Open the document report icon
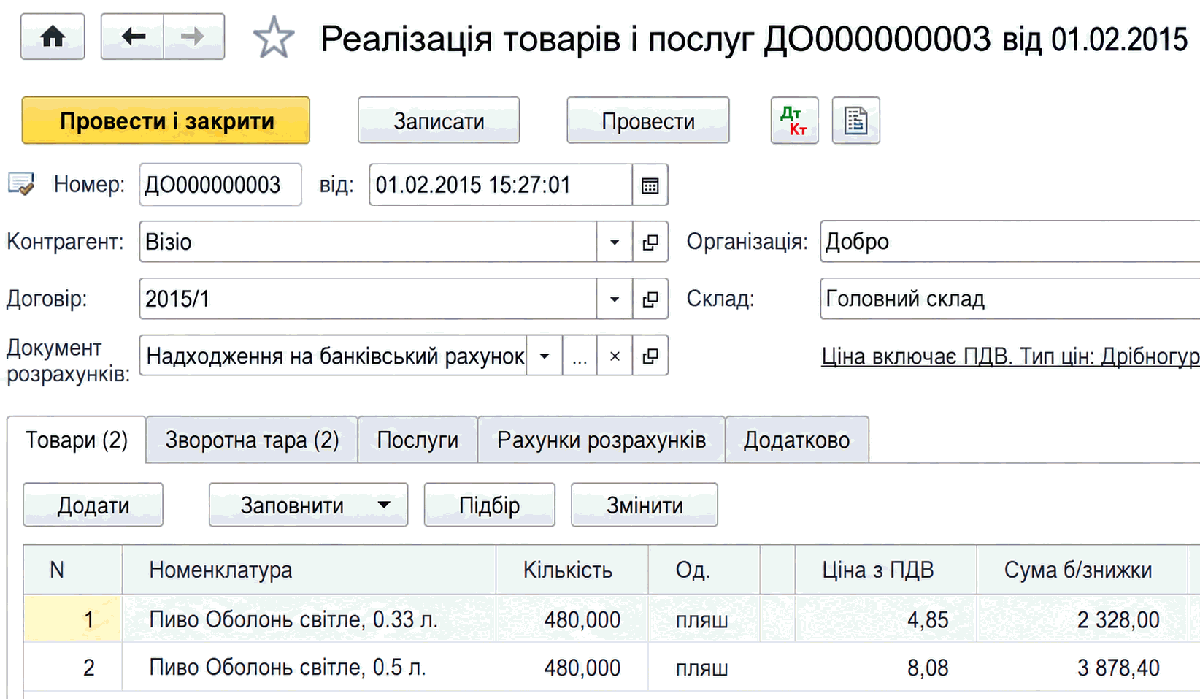The width and height of the screenshot is (1200, 699). coord(856,121)
